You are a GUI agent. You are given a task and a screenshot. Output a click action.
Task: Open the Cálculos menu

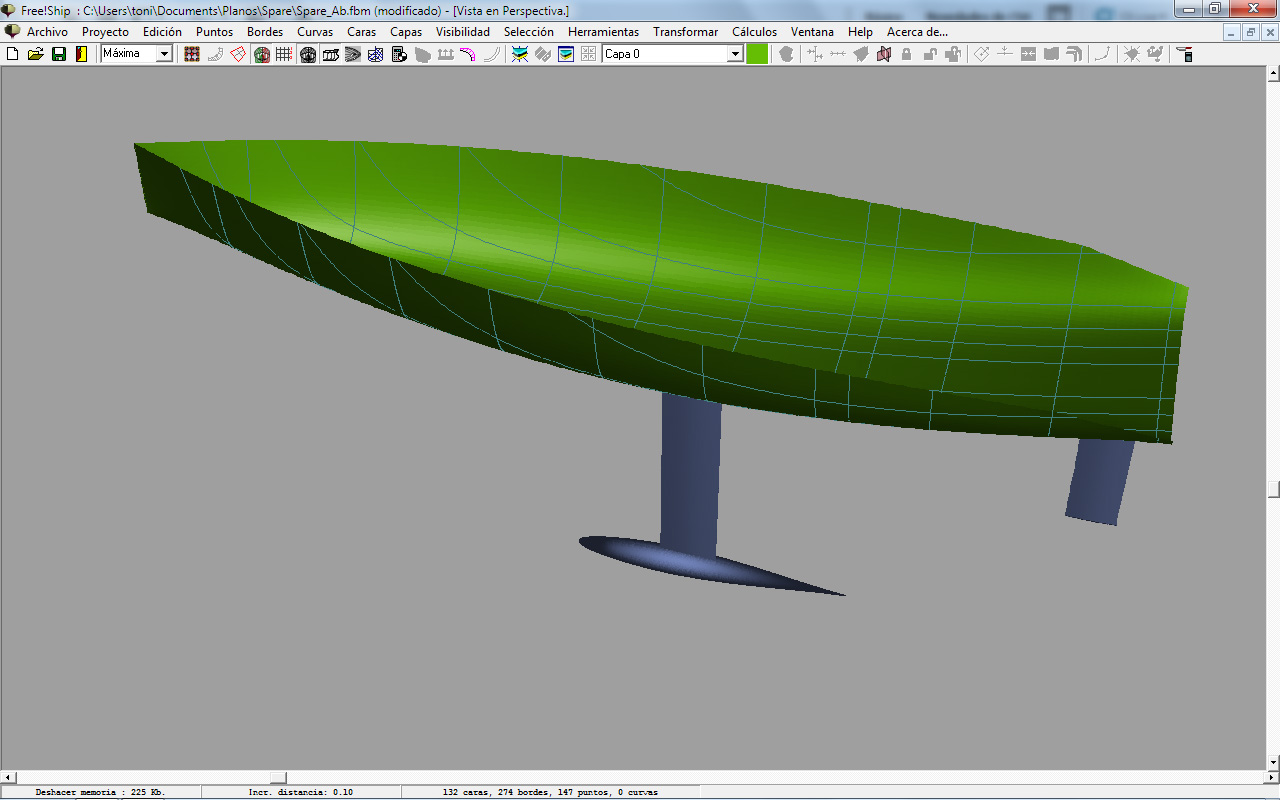754,32
